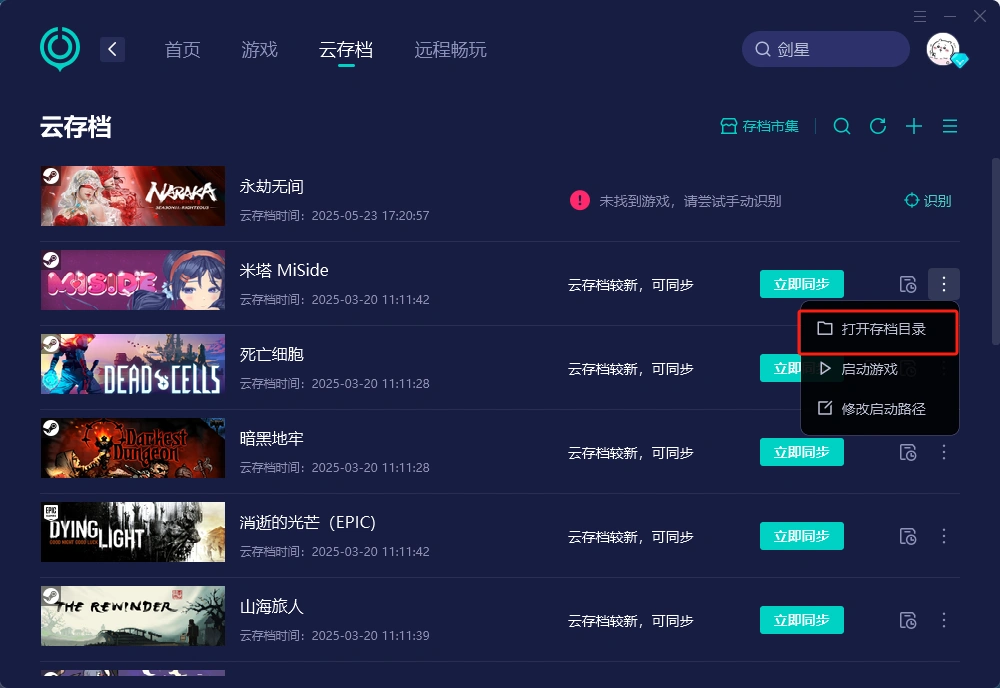1000x688 pixels.
Task: Open save history icon for 暗黑地牢
Action: click(908, 453)
